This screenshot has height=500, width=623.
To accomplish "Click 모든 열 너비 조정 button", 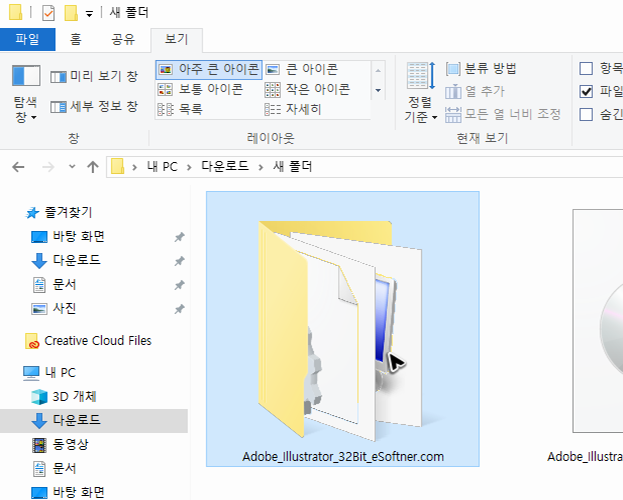I will 503,114.
